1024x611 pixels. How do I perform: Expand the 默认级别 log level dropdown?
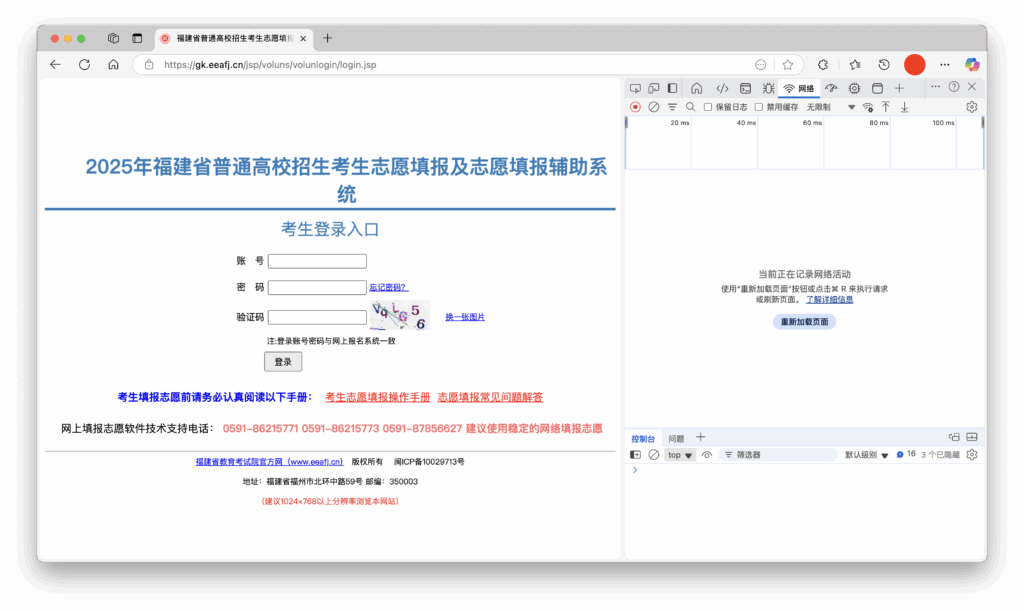tap(867, 454)
